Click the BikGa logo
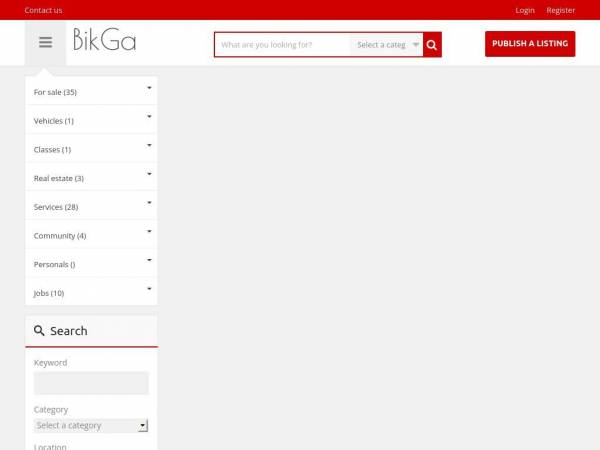Image resolution: width=600 pixels, height=450 pixels. 104,39
